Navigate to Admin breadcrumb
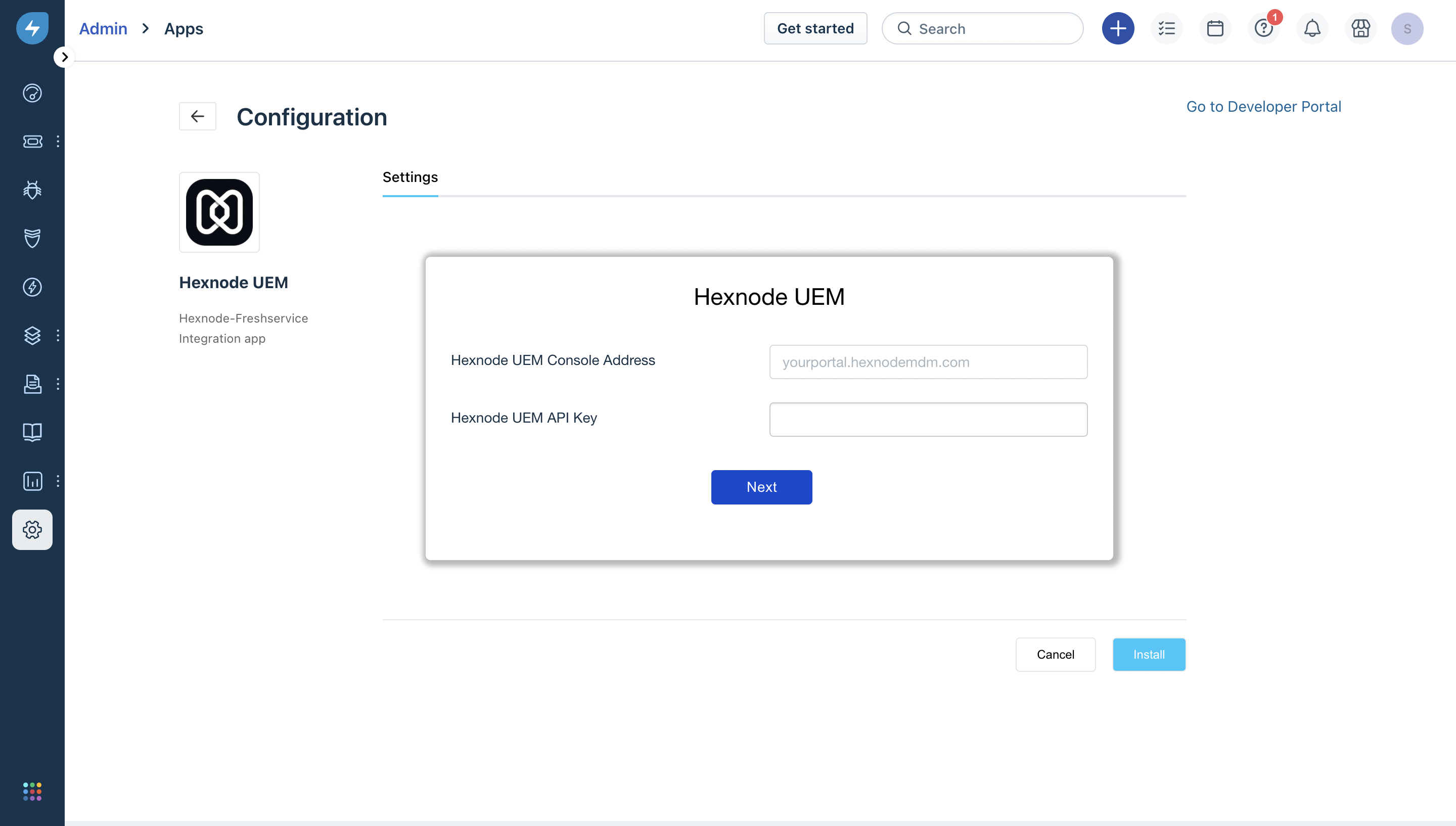Screen dimensions: 1456x826 [x=103, y=28]
